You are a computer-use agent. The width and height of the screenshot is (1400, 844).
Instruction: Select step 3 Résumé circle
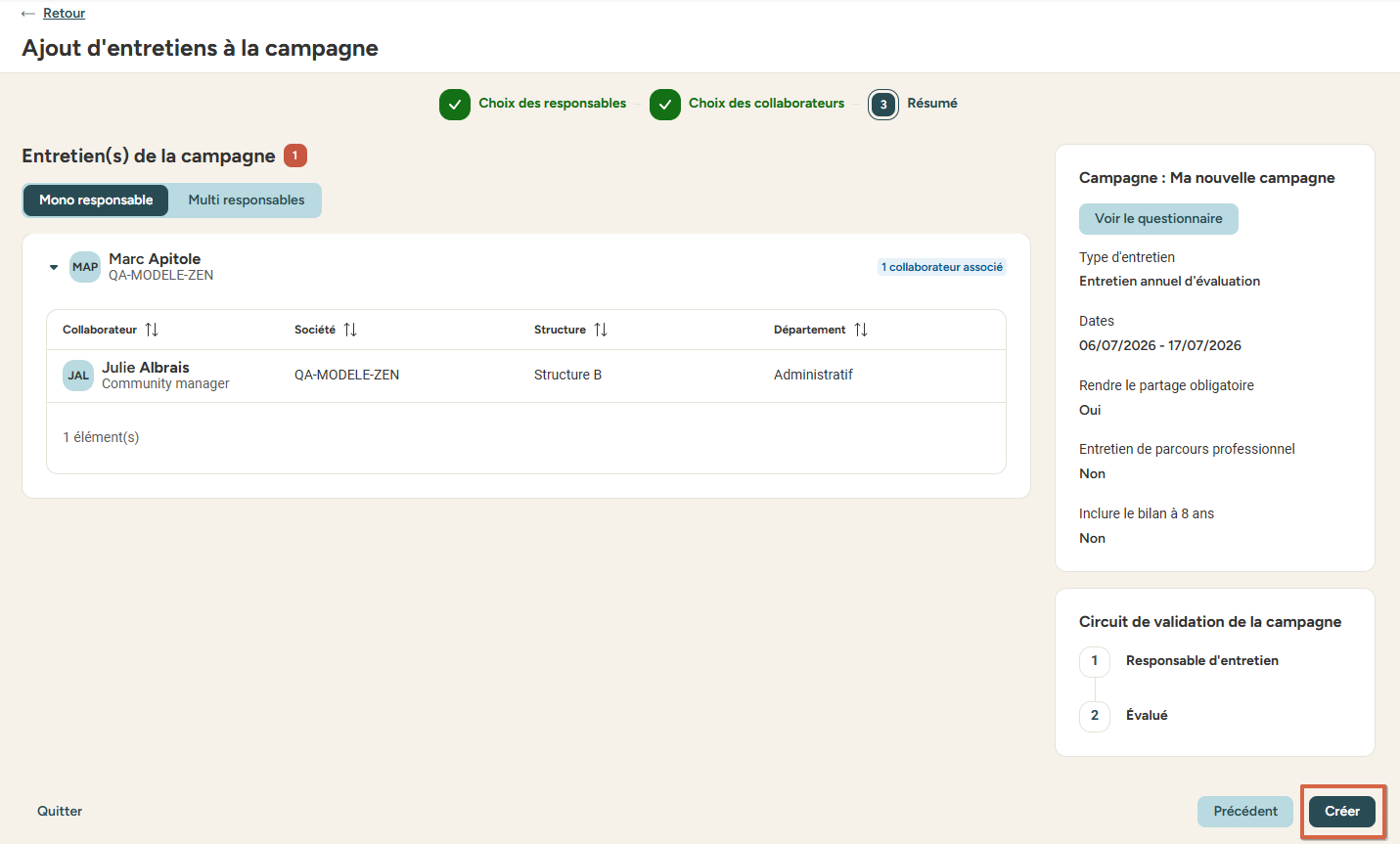[883, 105]
